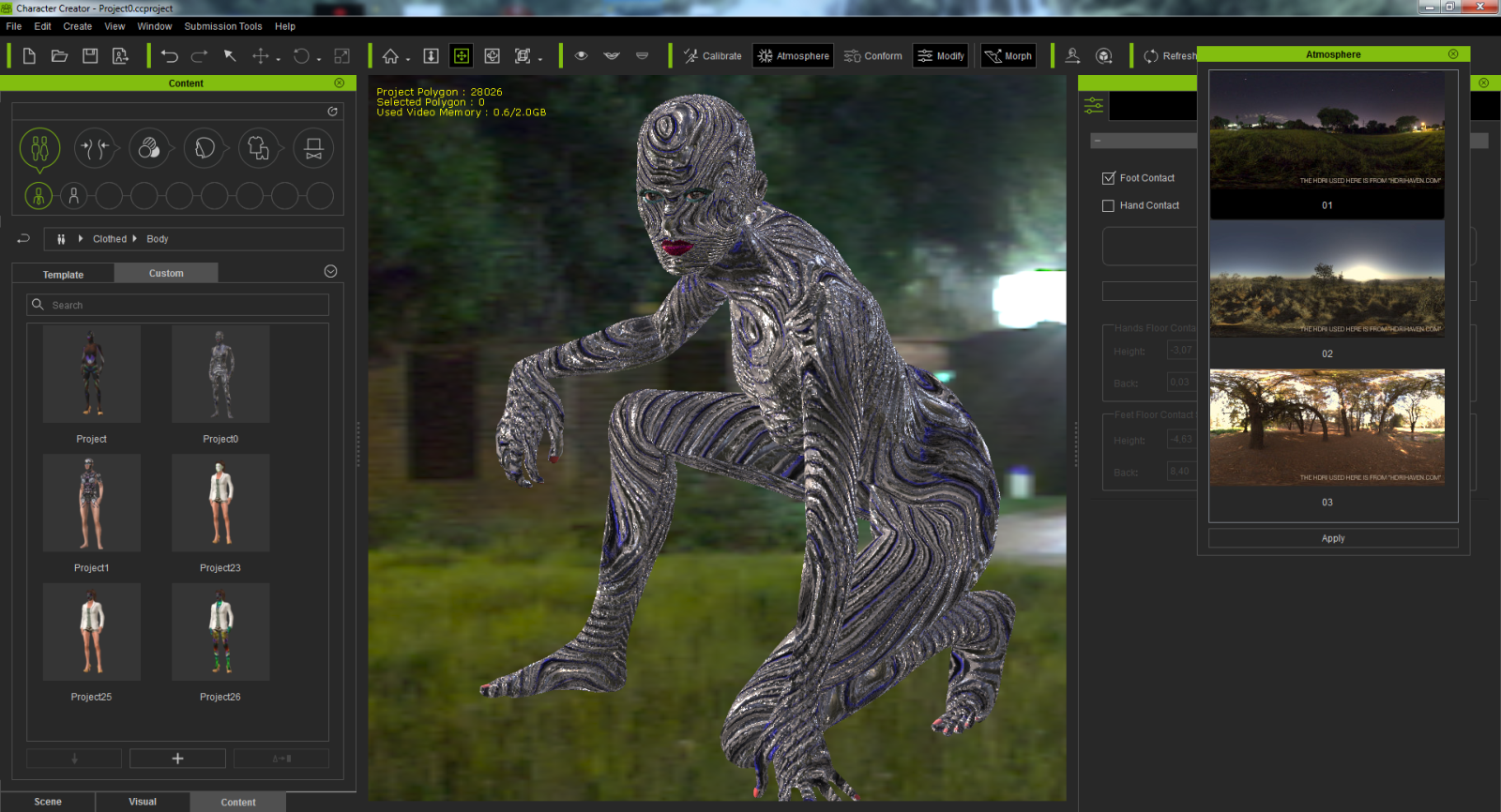Click the highlighted pan camera icon

click(462, 56)
